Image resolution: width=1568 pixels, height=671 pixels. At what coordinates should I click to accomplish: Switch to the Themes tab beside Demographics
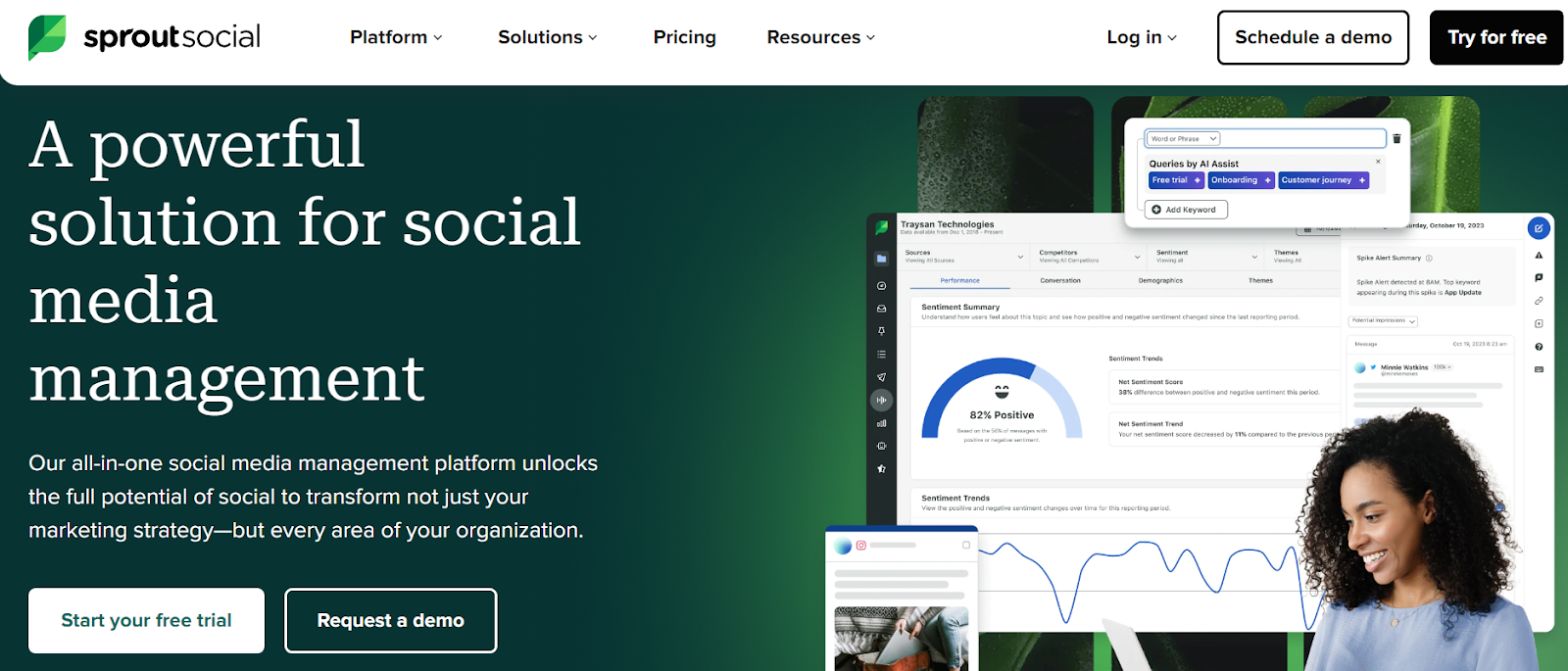pos(1260,281)
